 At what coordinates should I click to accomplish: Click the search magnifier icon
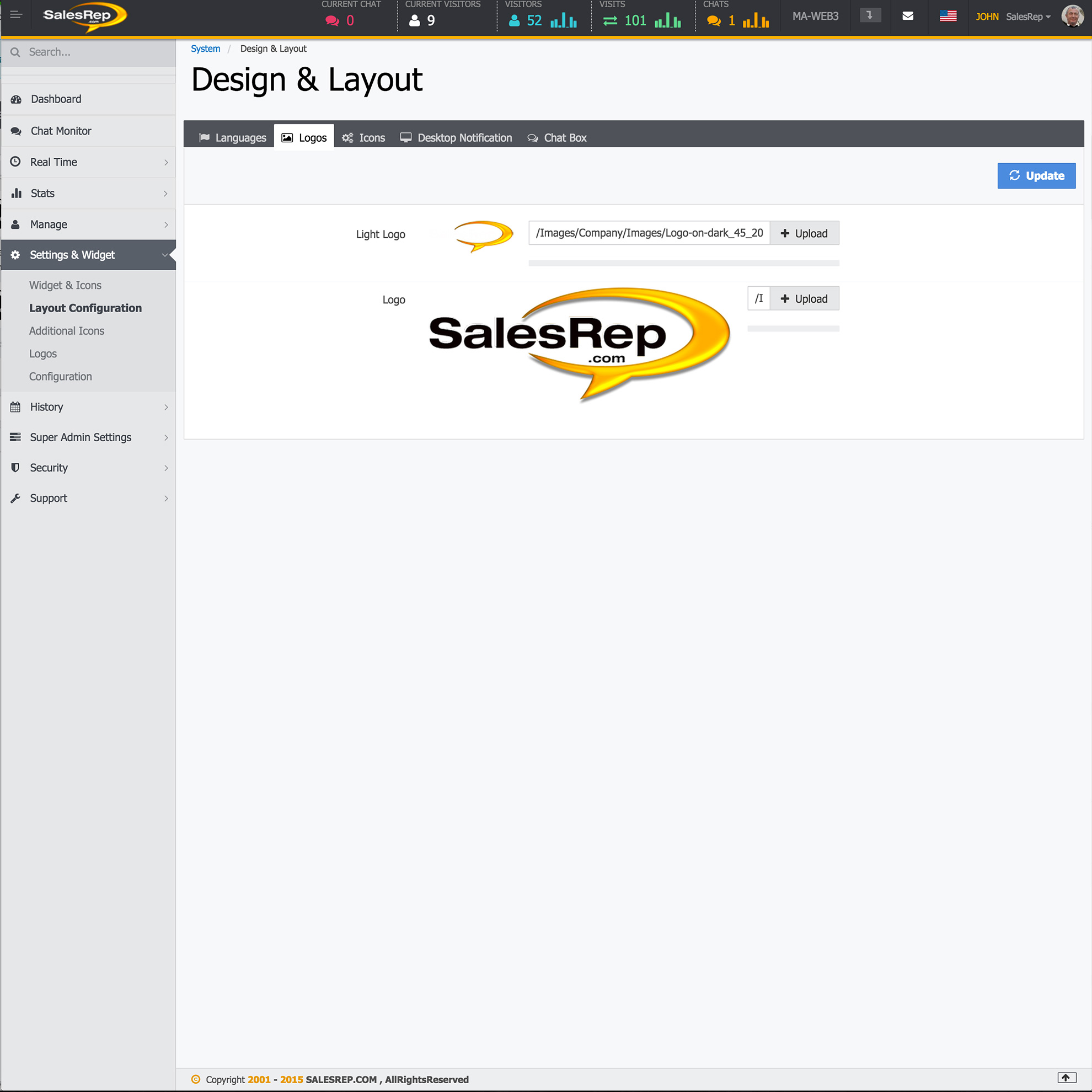pos(15,52)
